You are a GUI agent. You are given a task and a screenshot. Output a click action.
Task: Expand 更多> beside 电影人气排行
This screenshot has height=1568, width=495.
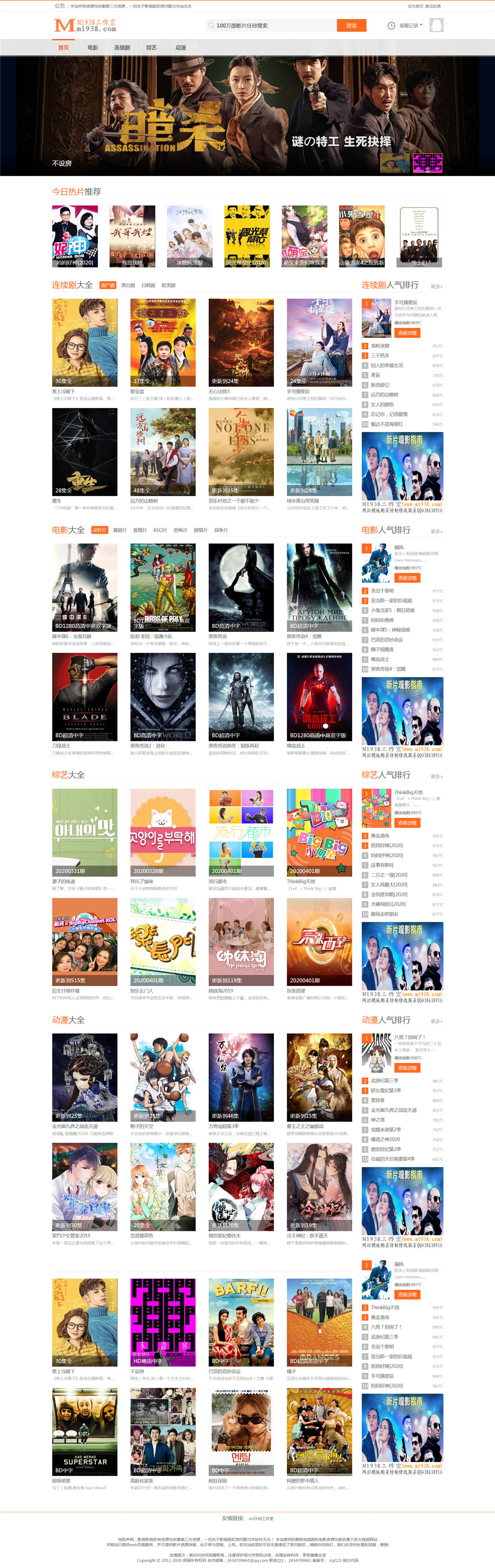coord(437,531)
